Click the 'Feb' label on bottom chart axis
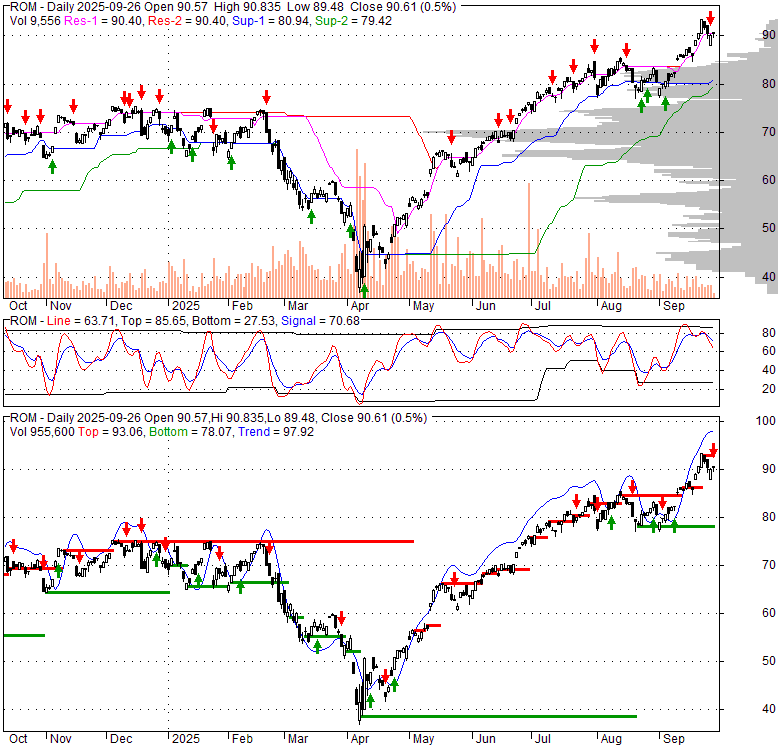 tap(242, 739)
